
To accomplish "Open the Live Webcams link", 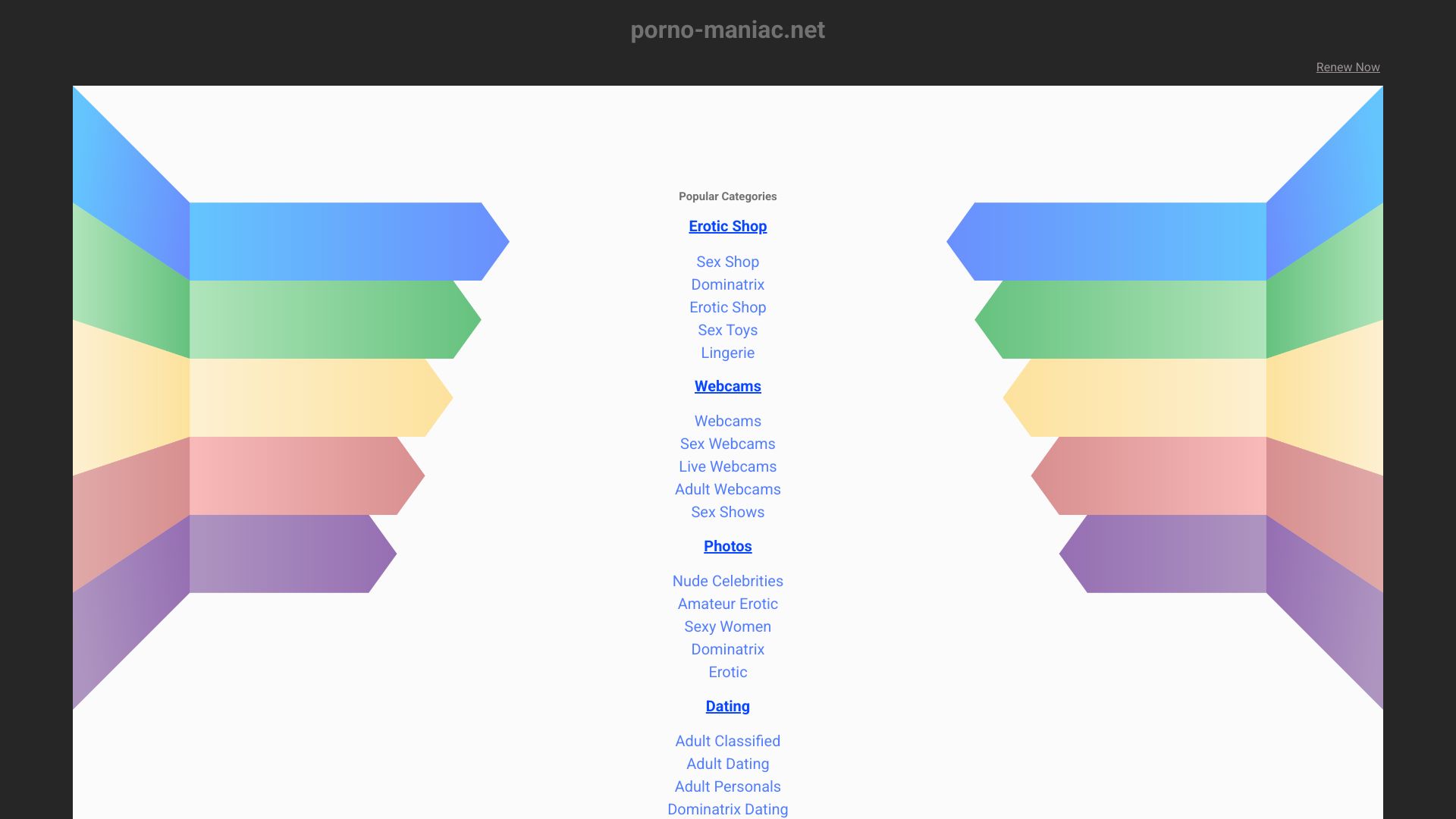I will 727,466.
